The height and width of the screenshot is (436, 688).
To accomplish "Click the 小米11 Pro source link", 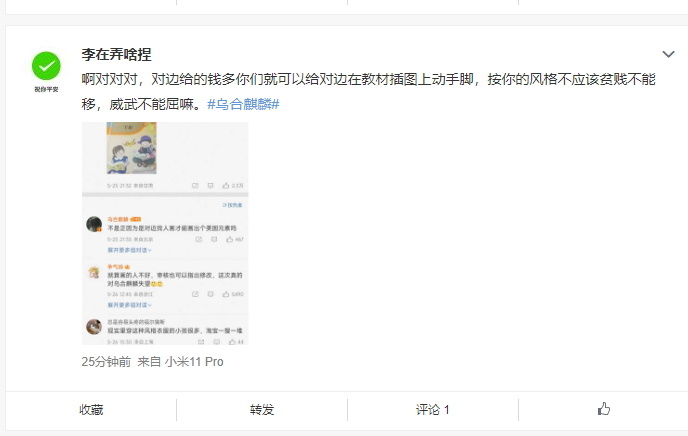I will [194, 362].
